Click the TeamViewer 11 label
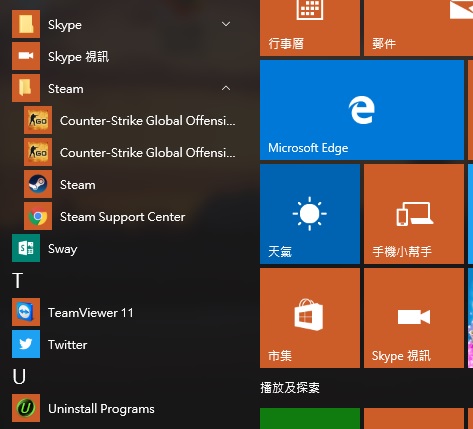The width and height of the screenshot is (473, 429). [91, 313]
